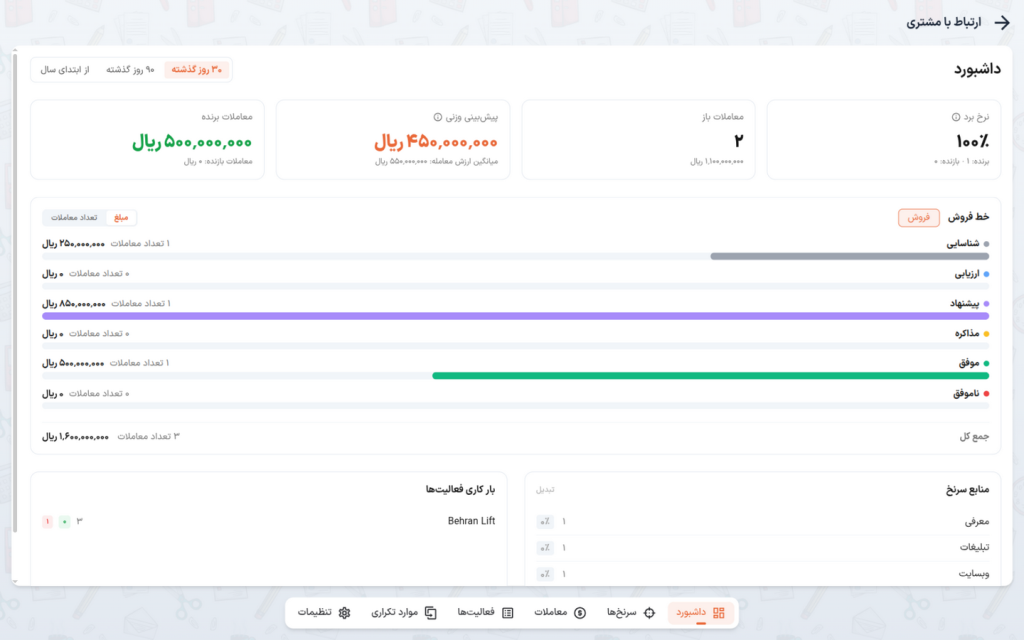
Task: Click the ۵۰۰,۰۰۰,۰۰۰ ریال won deals value
Action: 192,142
